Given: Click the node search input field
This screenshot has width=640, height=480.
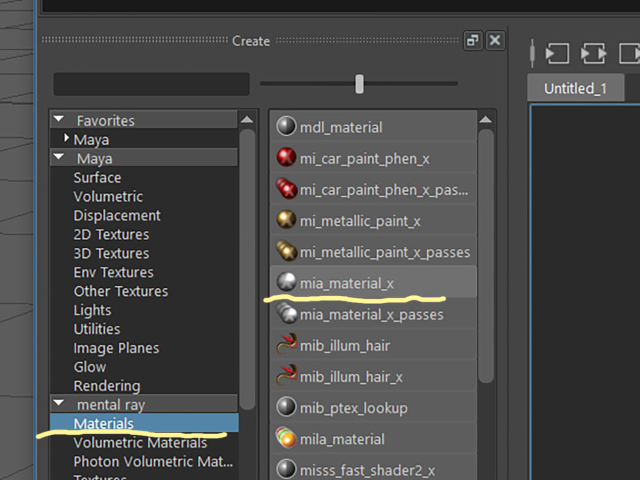Looking at the screenshot, I should 151,84.
